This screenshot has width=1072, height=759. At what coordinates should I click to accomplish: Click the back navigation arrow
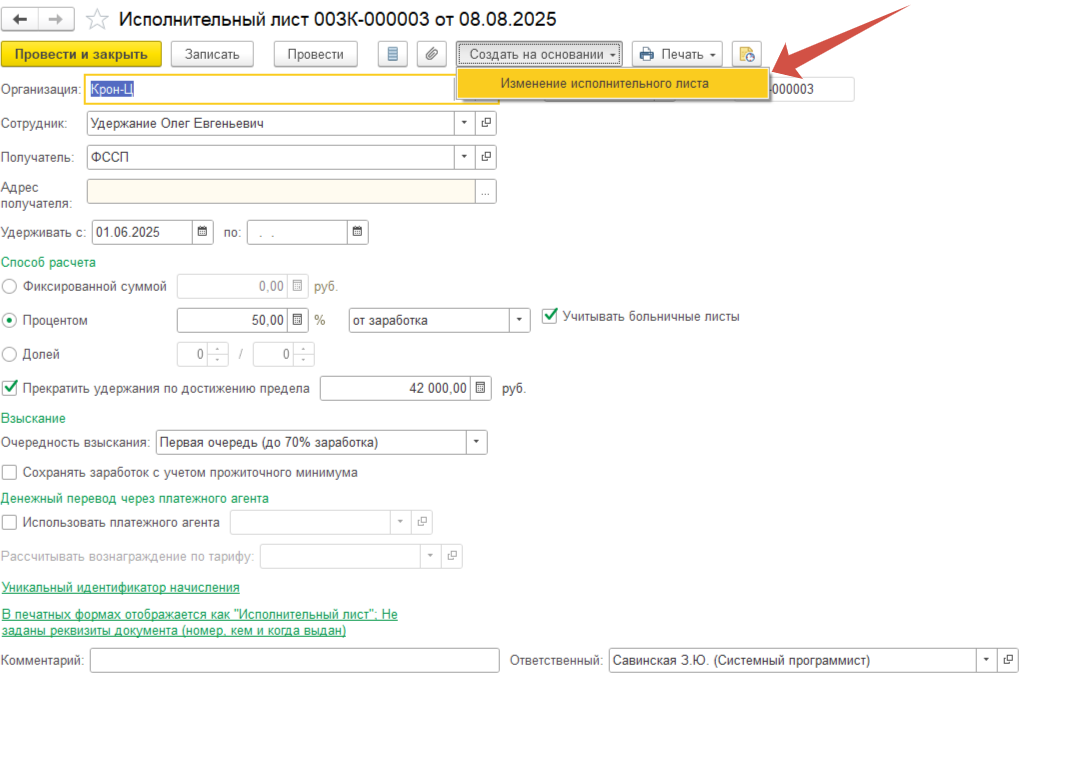20,19
